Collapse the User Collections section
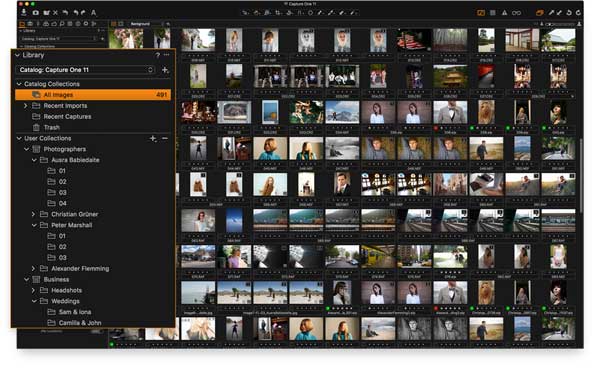This screenshot has height=372, width=600. click(x=19, y=138)
